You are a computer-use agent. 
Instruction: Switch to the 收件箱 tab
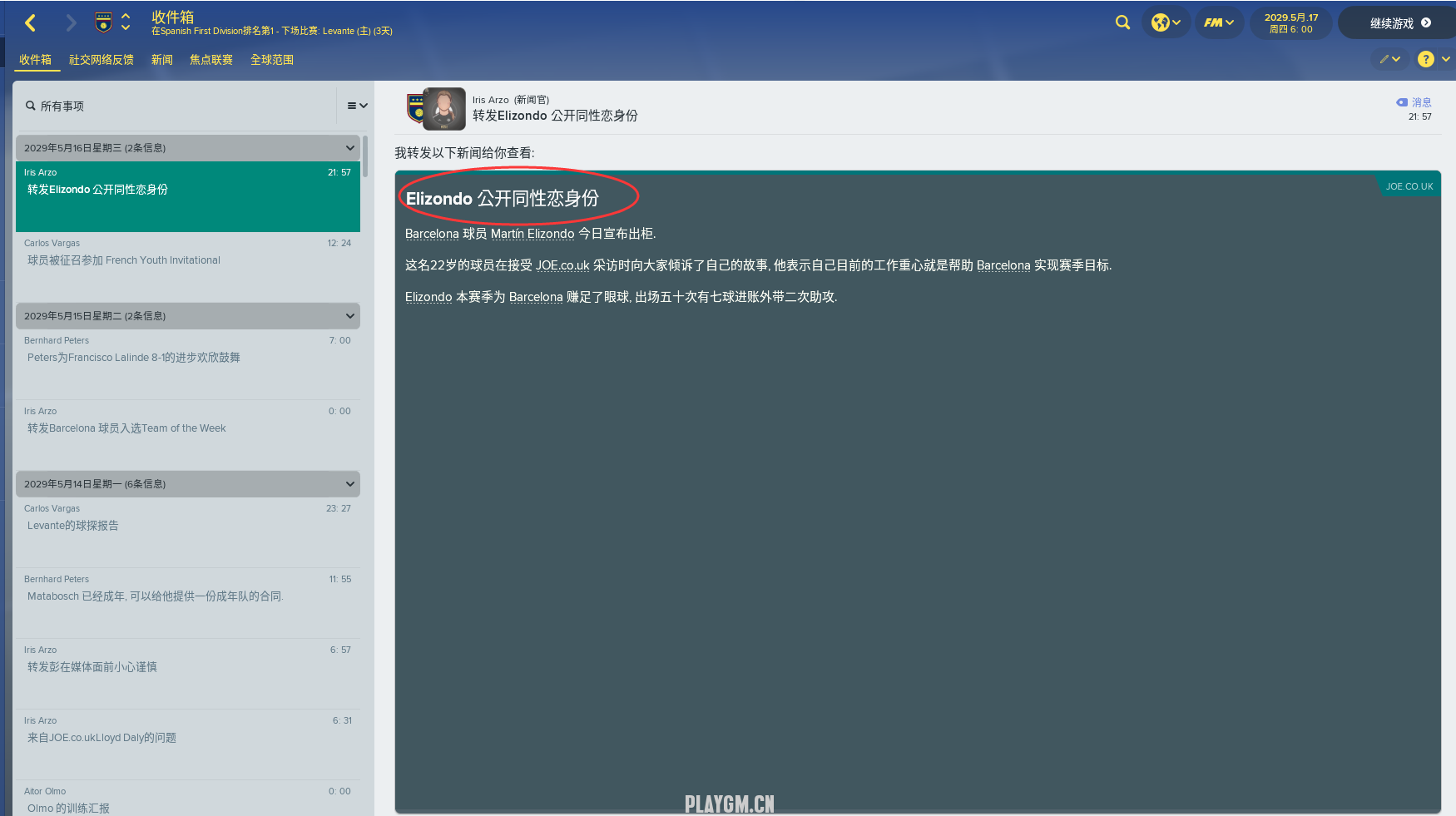tap(35, 60)
